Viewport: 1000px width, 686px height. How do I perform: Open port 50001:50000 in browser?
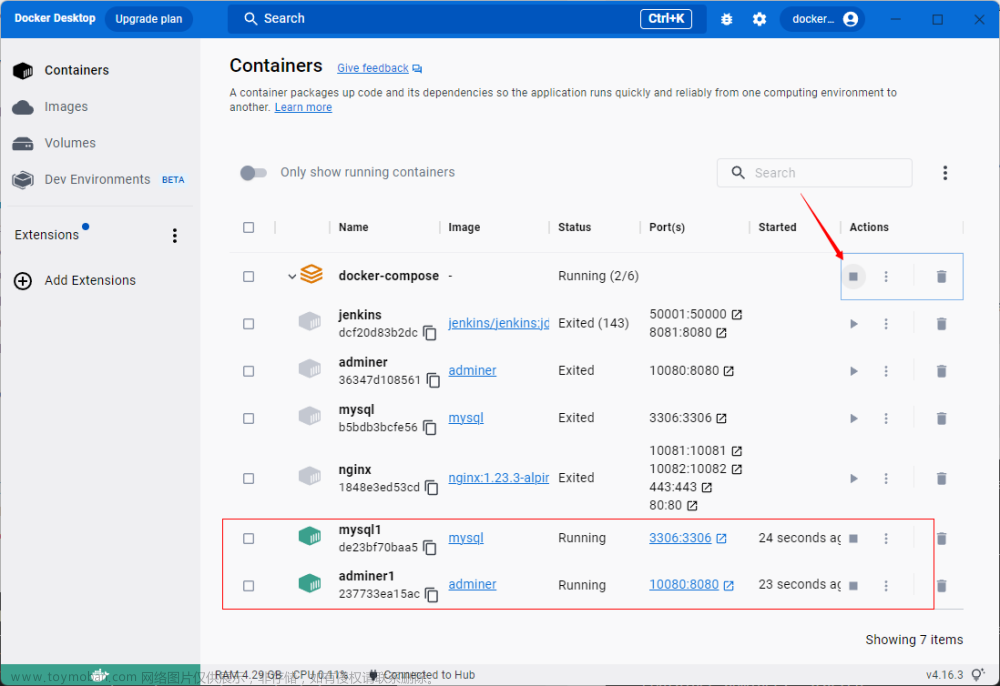pyautogui.click(x=737, y=314)
